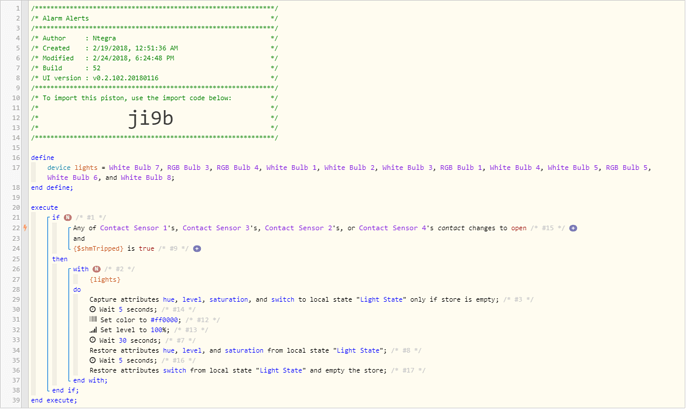The height and width of the screenshot is (412, 690).
Task: Click the round icon after comment #15
Action: [573, 229]
